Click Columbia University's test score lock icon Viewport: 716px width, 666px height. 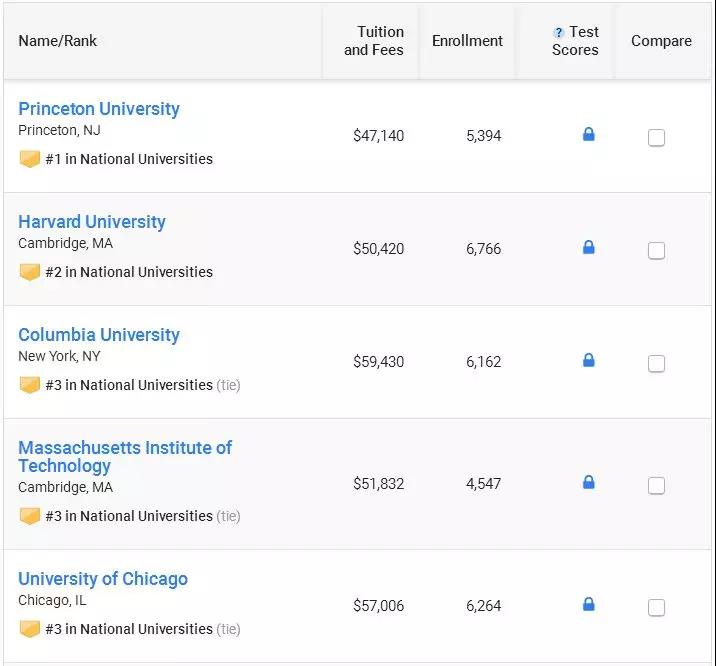click(x=588, y=360)
